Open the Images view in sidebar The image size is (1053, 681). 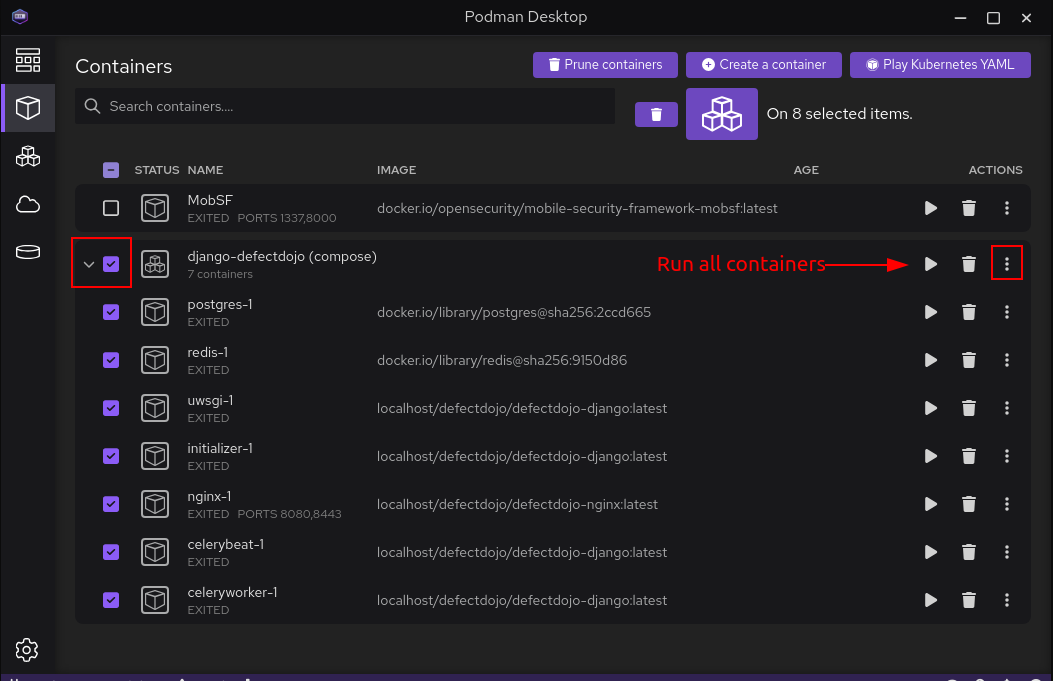point(28,204)
